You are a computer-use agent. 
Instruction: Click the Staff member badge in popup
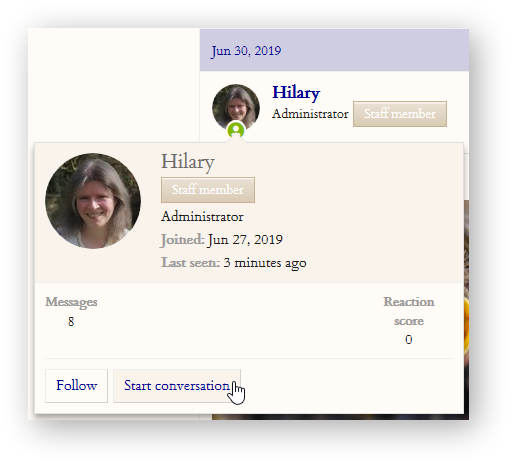point(208,190)
